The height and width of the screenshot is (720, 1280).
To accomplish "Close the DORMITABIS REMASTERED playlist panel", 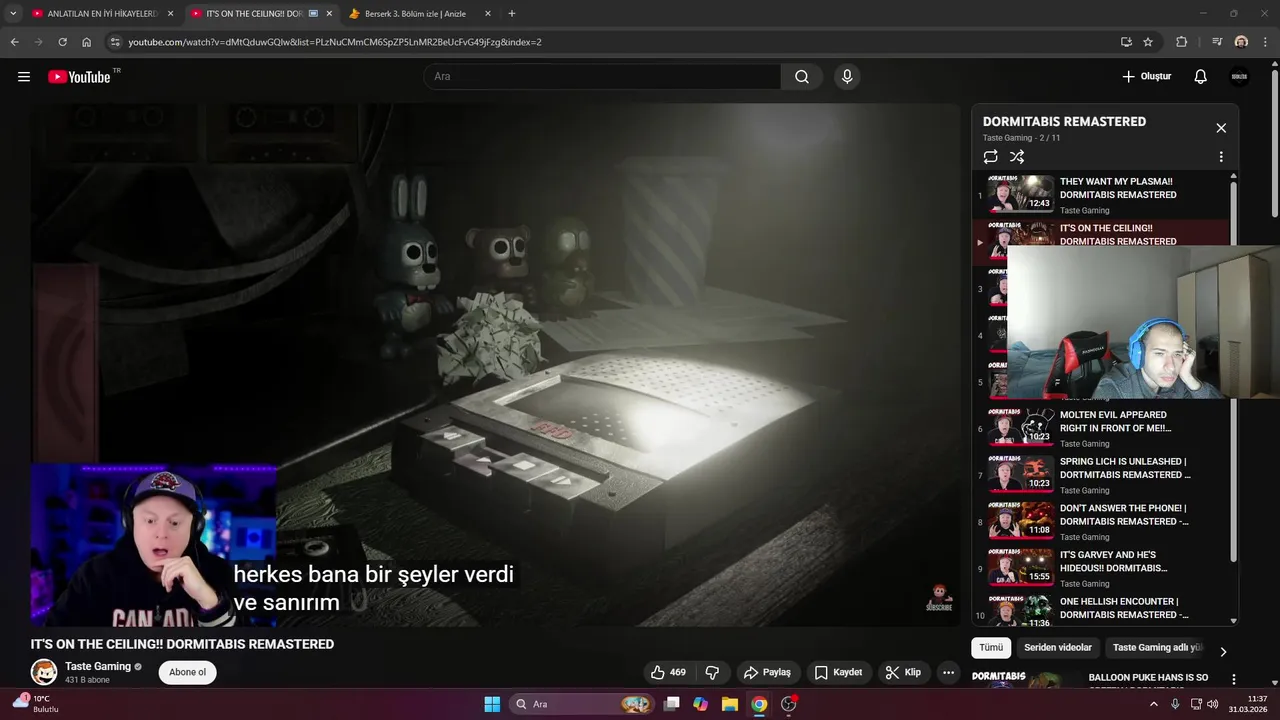I will pyautogui.click(x=1221, y=128).
